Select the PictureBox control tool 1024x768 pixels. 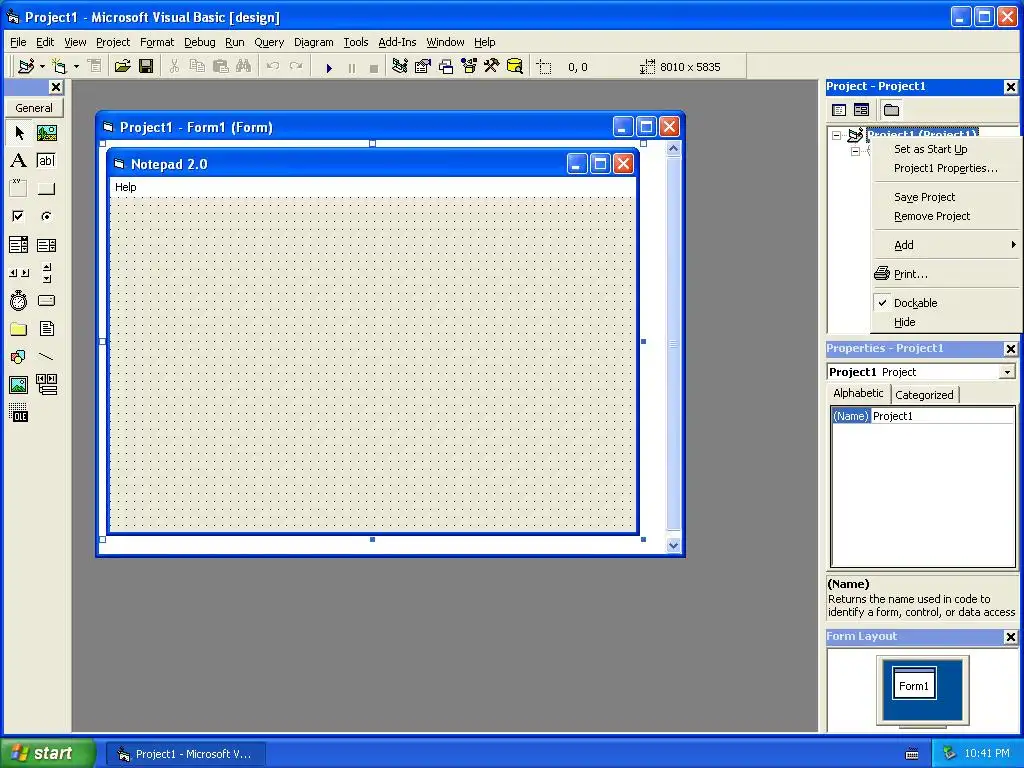coord(46,133)
